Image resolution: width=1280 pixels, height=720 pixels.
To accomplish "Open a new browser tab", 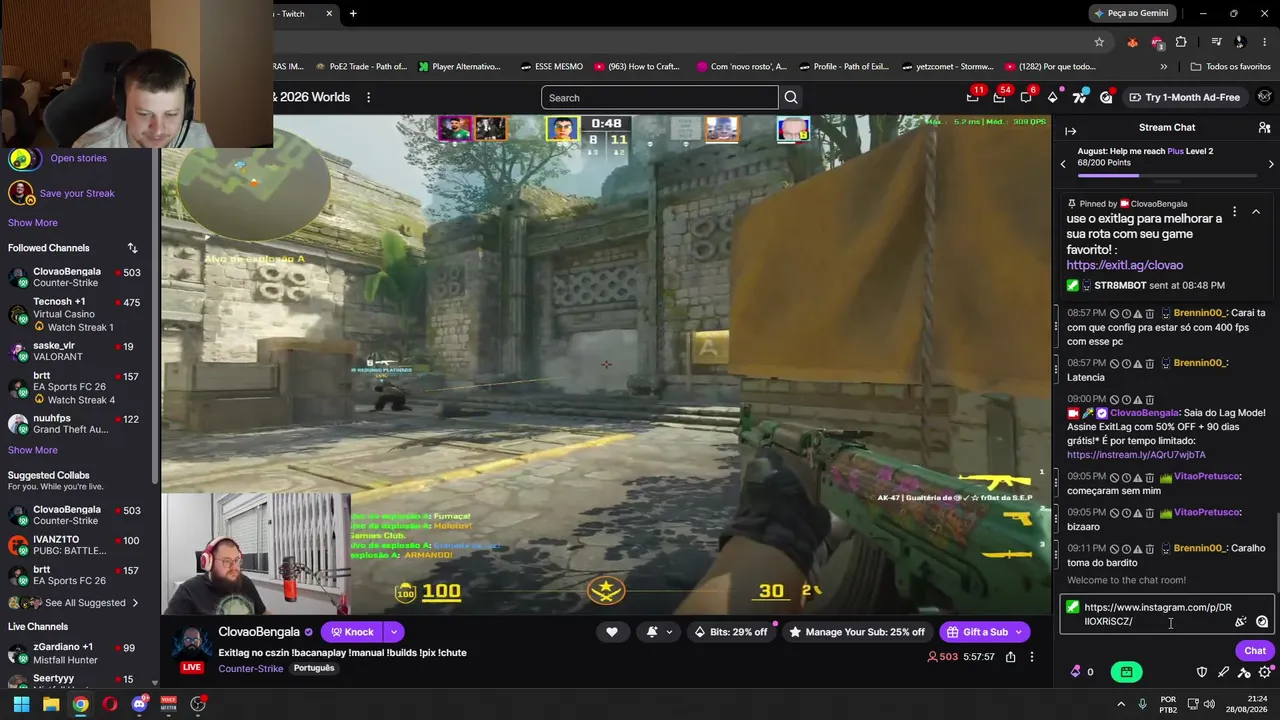I will click(353, 14).
